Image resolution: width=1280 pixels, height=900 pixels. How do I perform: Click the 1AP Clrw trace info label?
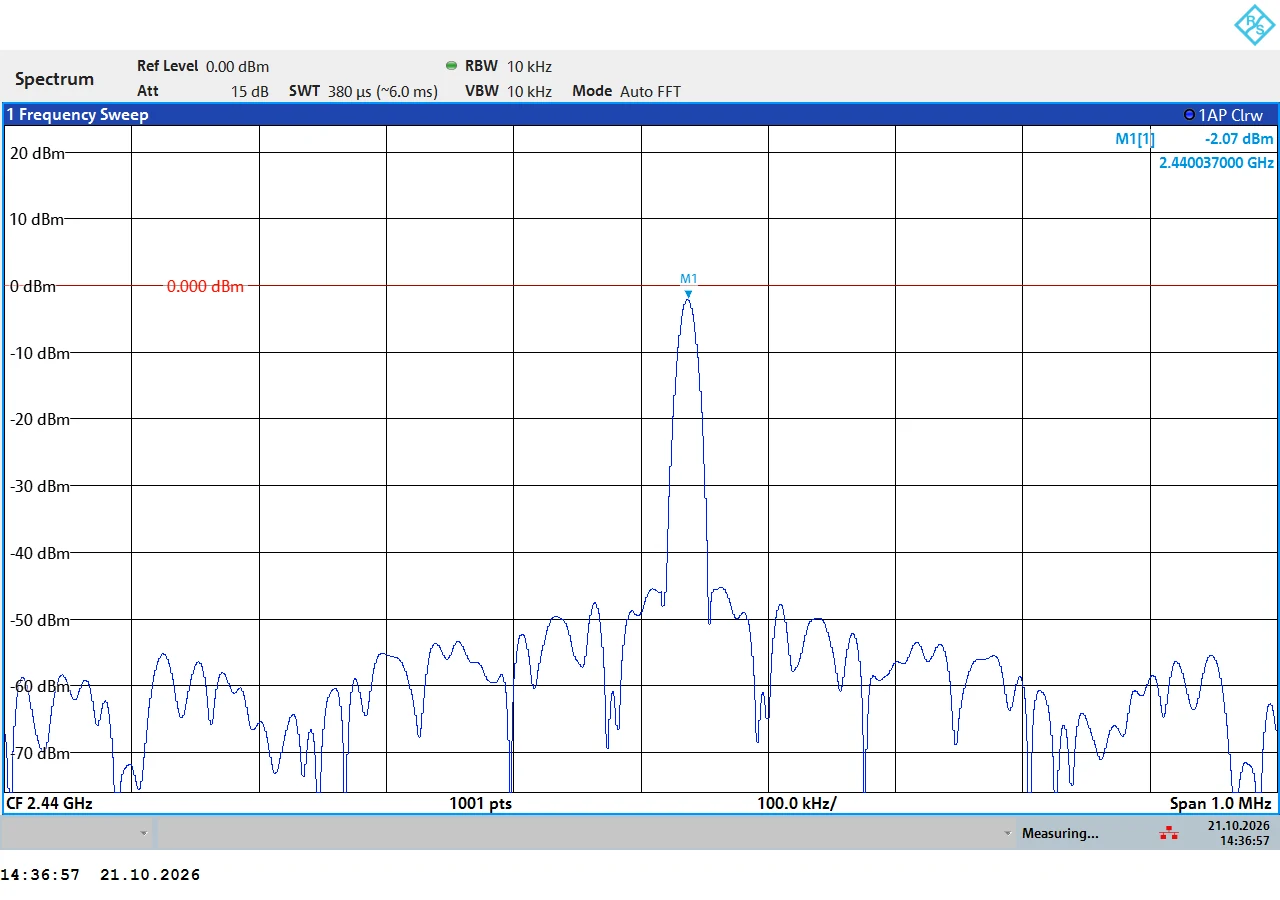click(x=1230, y=115)
